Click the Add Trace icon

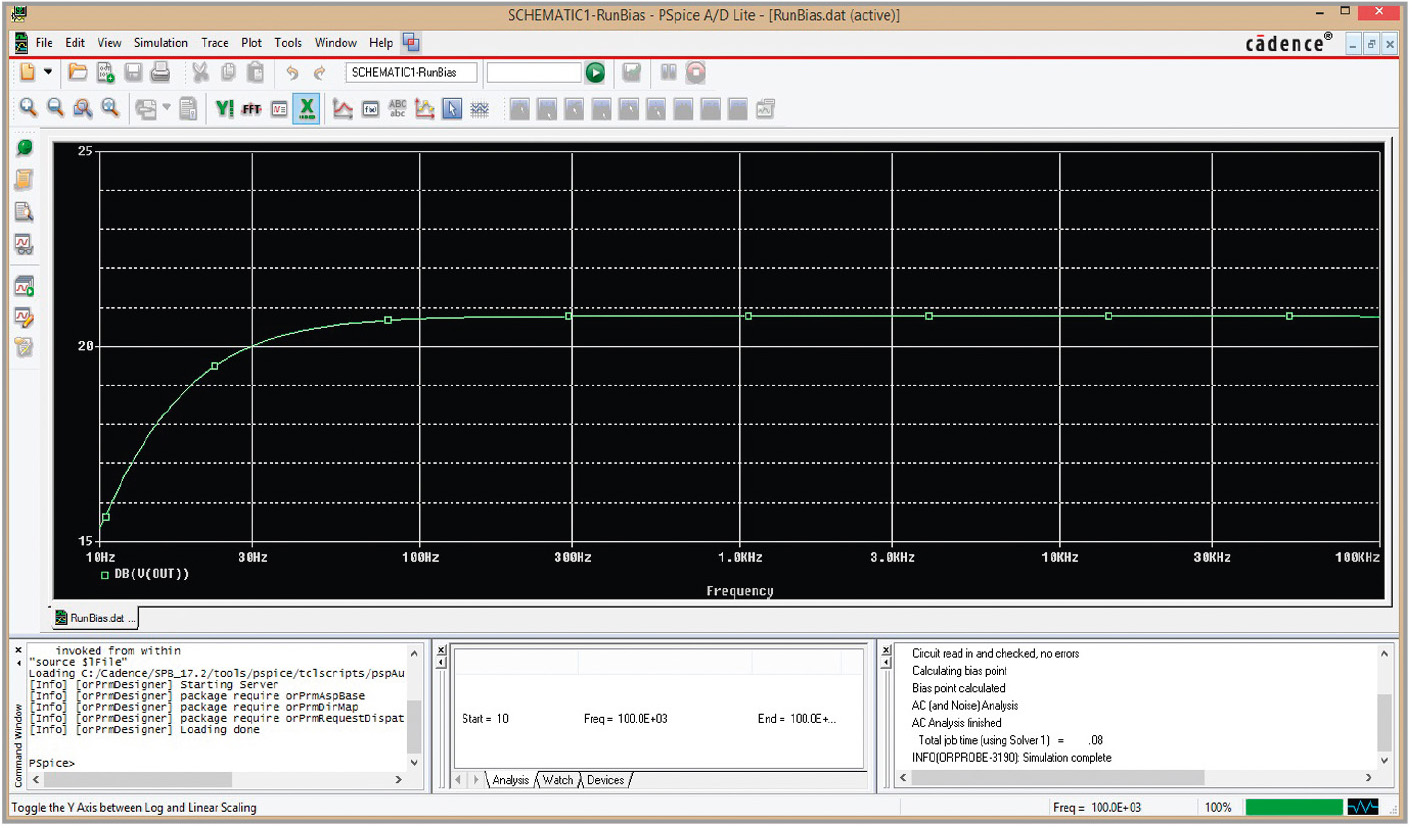coord(342,108)
